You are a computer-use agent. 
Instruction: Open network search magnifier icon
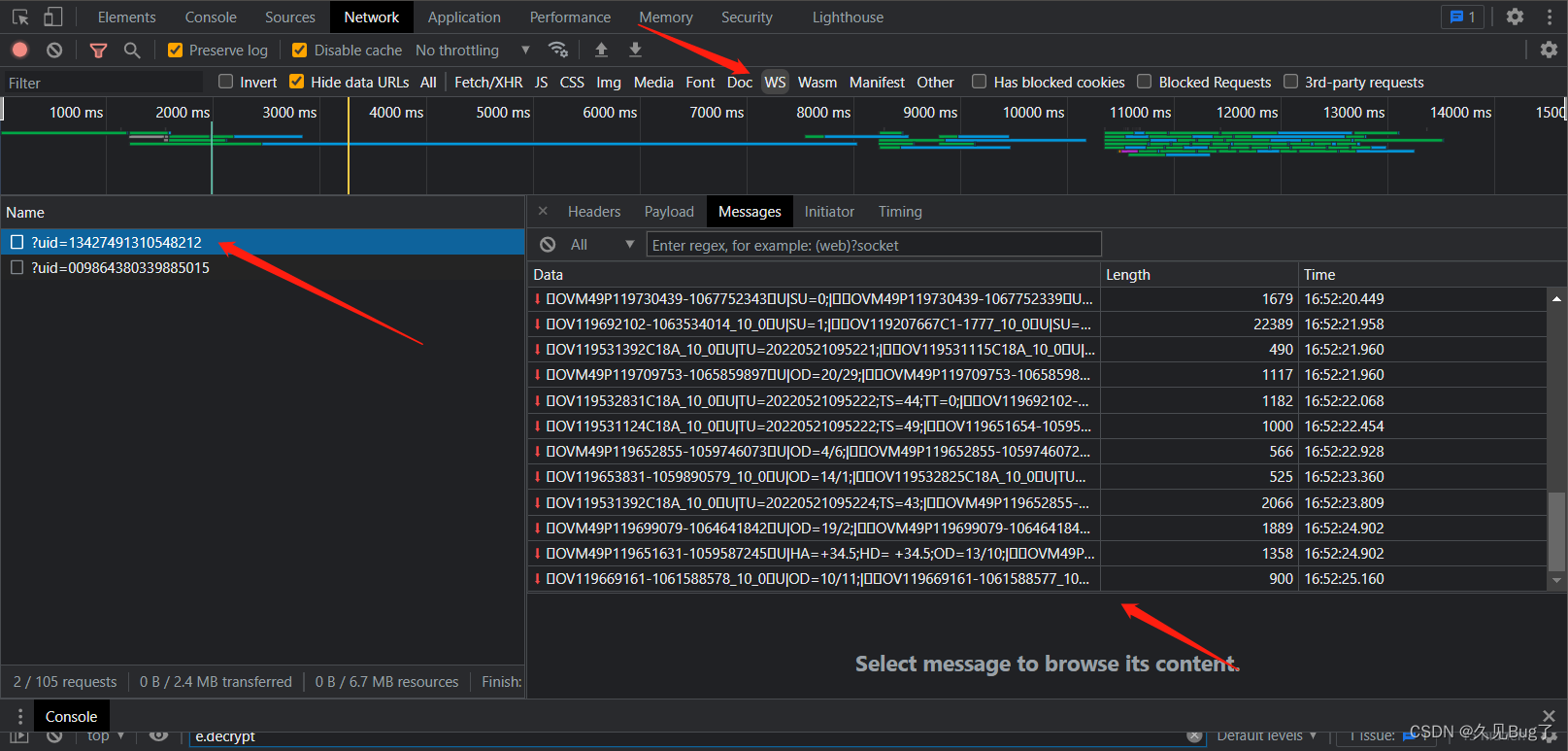[x=132, y=50]
